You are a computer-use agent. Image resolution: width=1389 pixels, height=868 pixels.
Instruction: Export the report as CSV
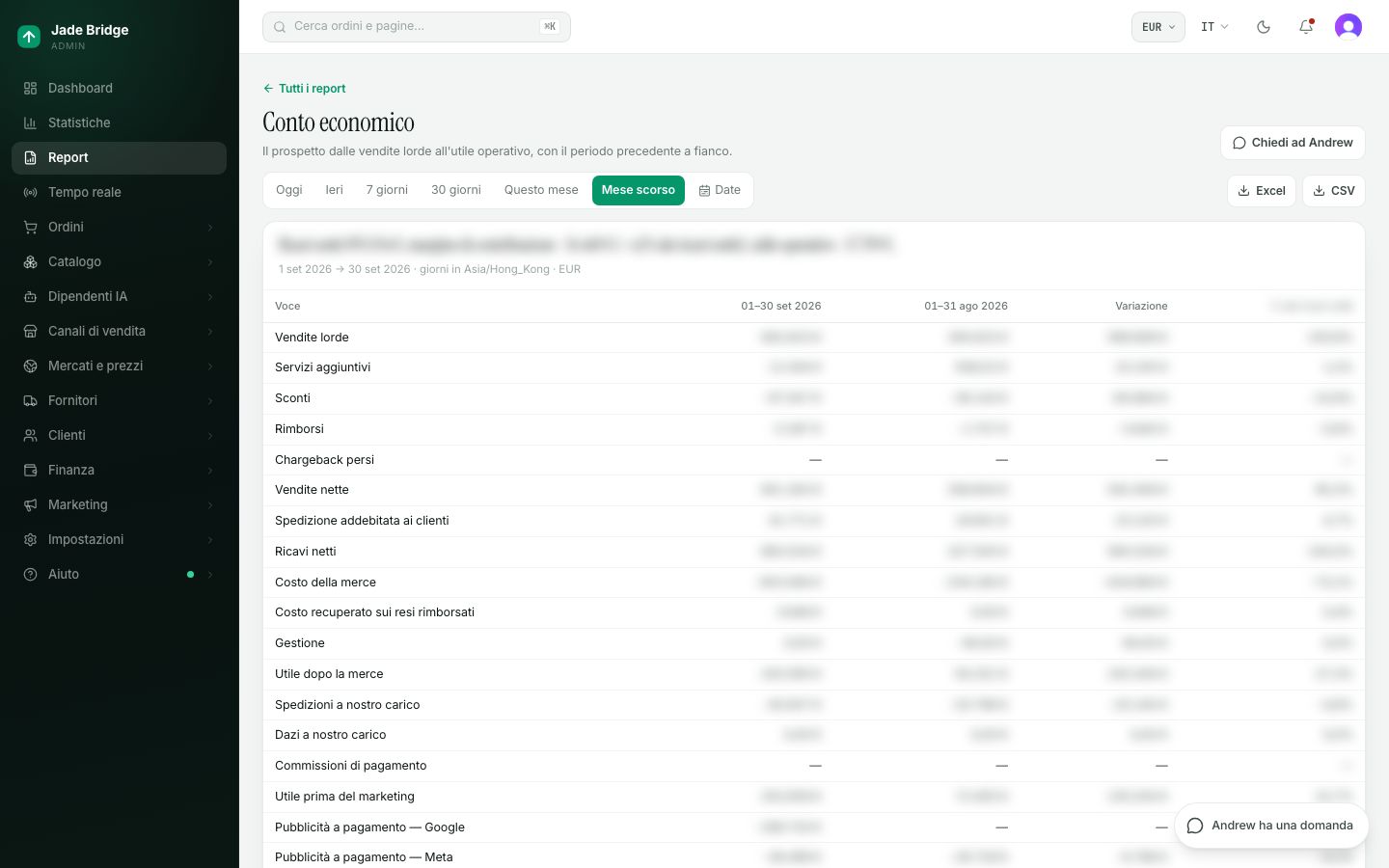(1334, 191)
